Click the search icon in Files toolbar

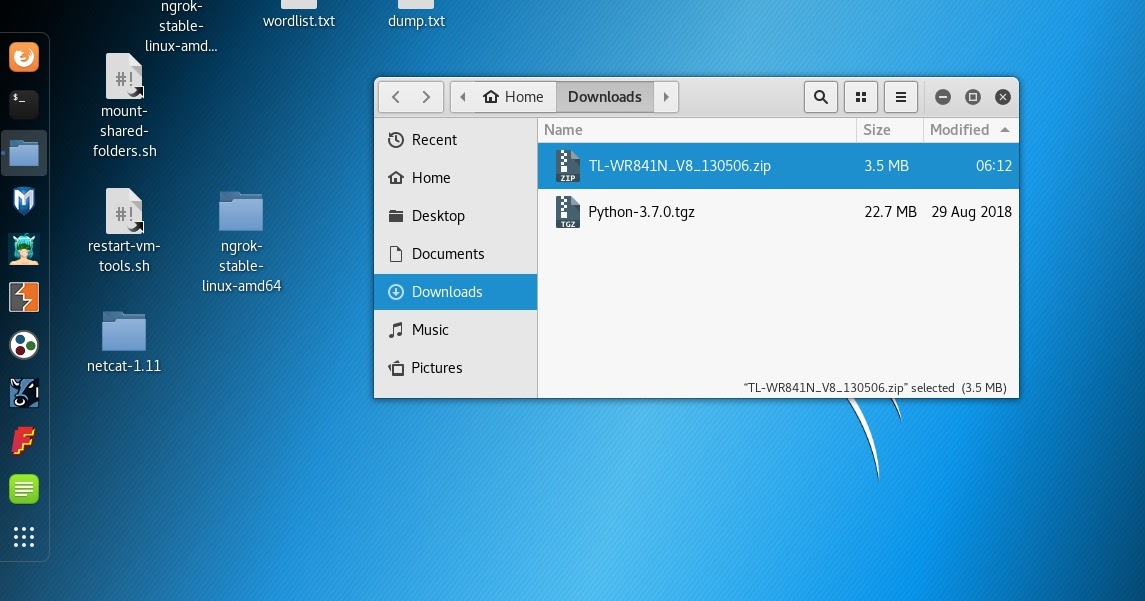821,97
